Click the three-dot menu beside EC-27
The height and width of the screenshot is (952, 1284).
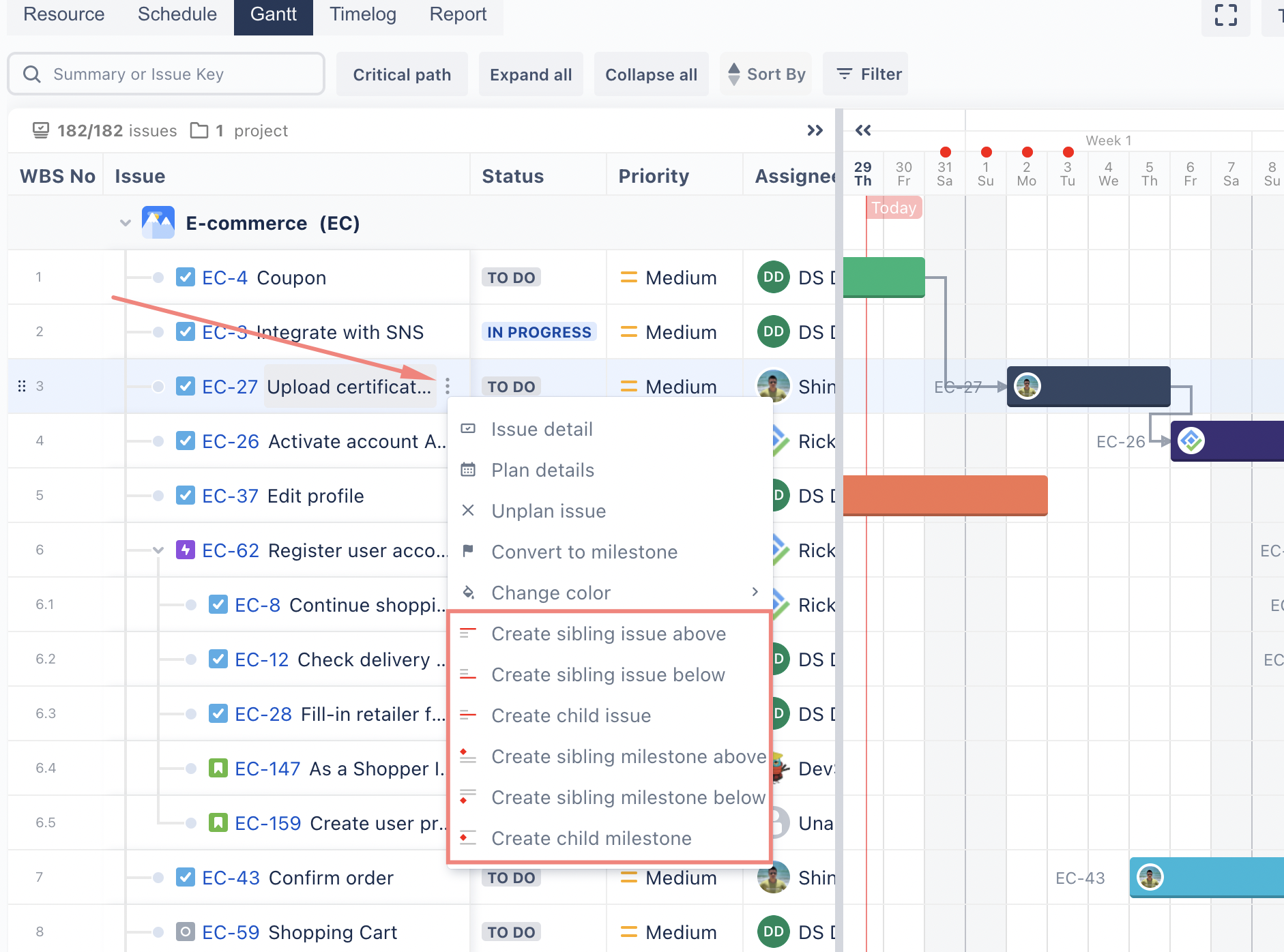(x=448, y=386)
